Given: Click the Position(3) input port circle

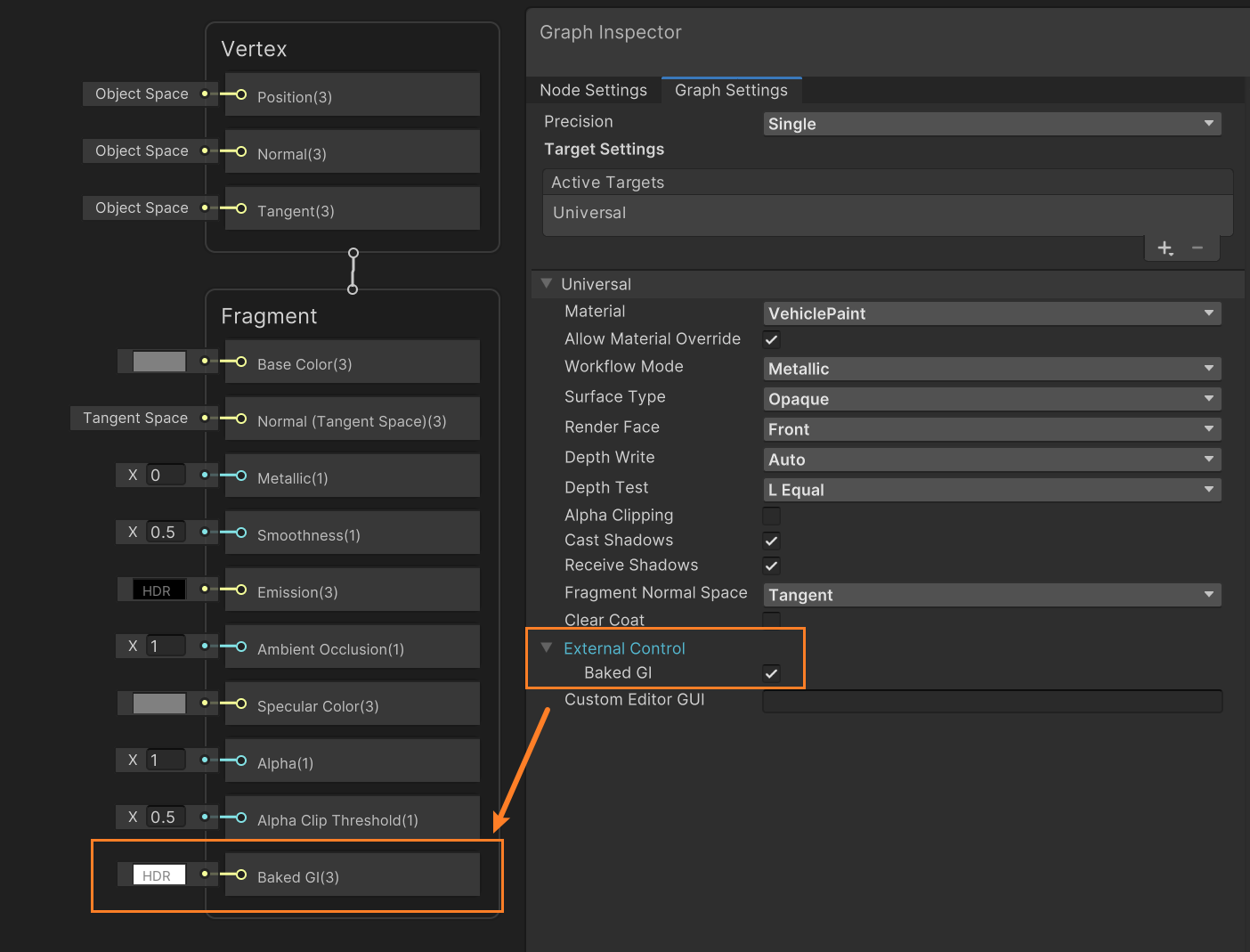Looking at the screenshot, I should 240,94.
